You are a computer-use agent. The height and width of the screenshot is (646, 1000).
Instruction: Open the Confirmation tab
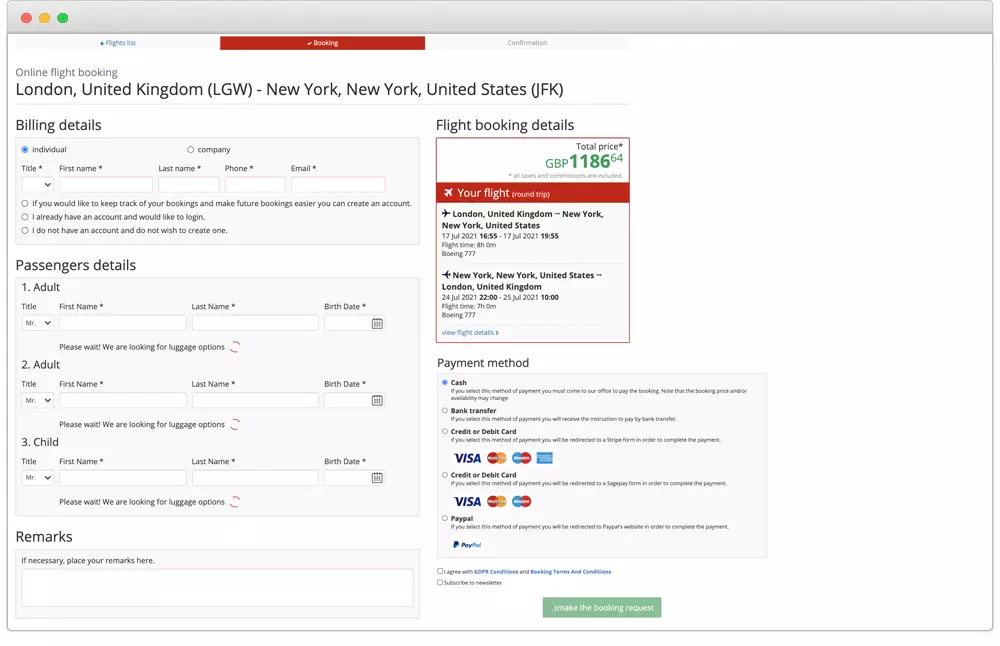click(x=527, y=42)
